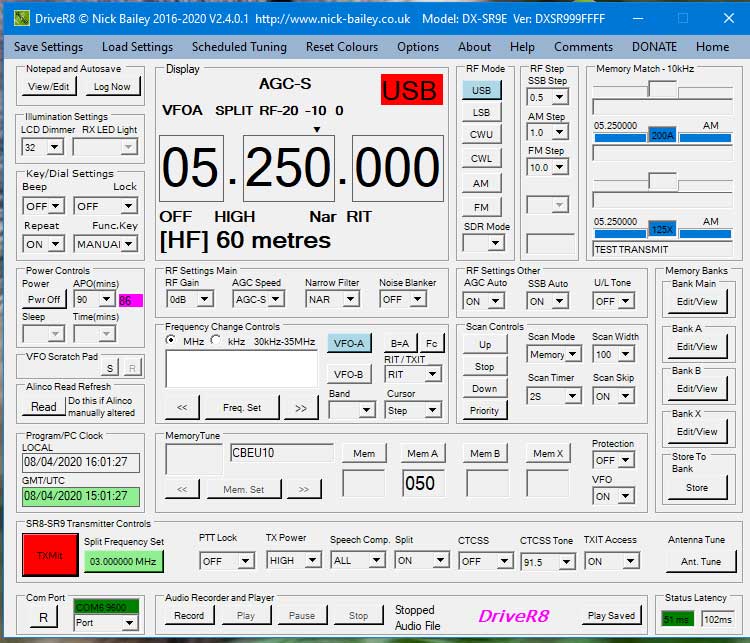Click the audio Record button
Viewport: 750px width, 643px height.
click(x=189, y=615)
